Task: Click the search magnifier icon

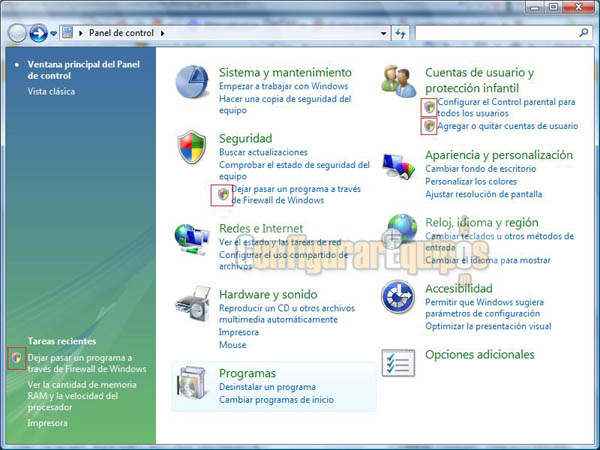Action: click(x=584, y=33)
